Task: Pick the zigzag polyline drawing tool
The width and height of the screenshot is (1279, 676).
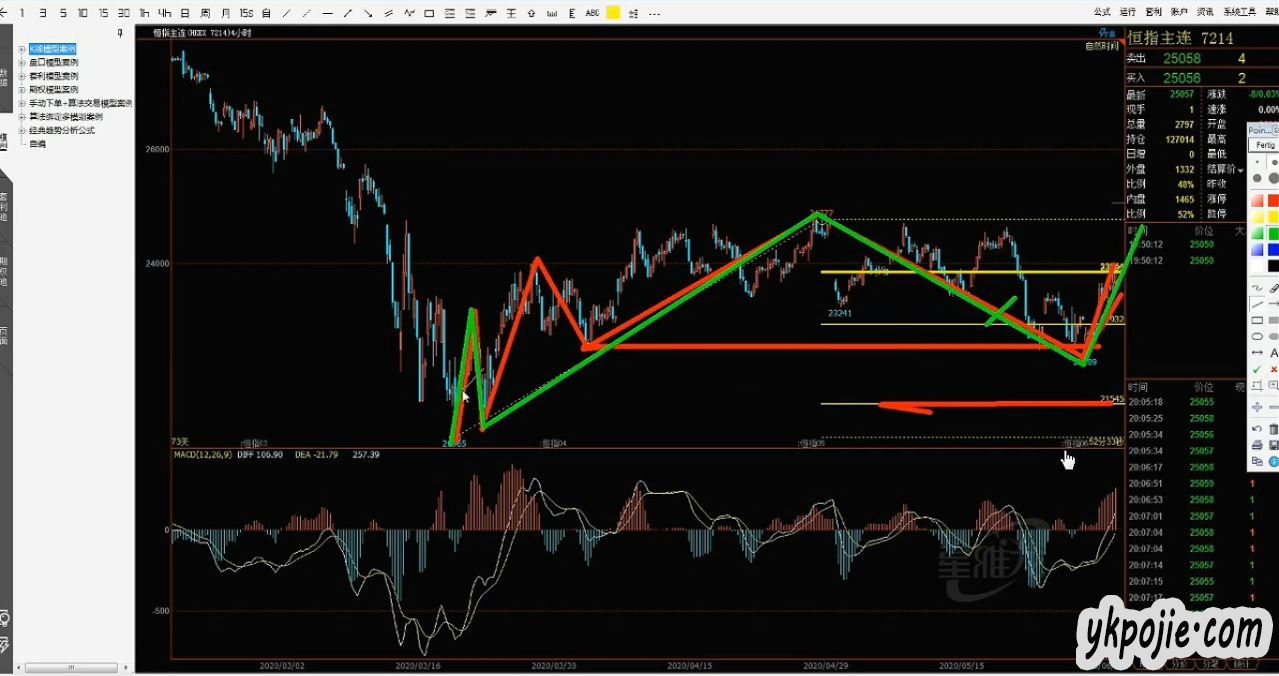Action: point(410,13)
